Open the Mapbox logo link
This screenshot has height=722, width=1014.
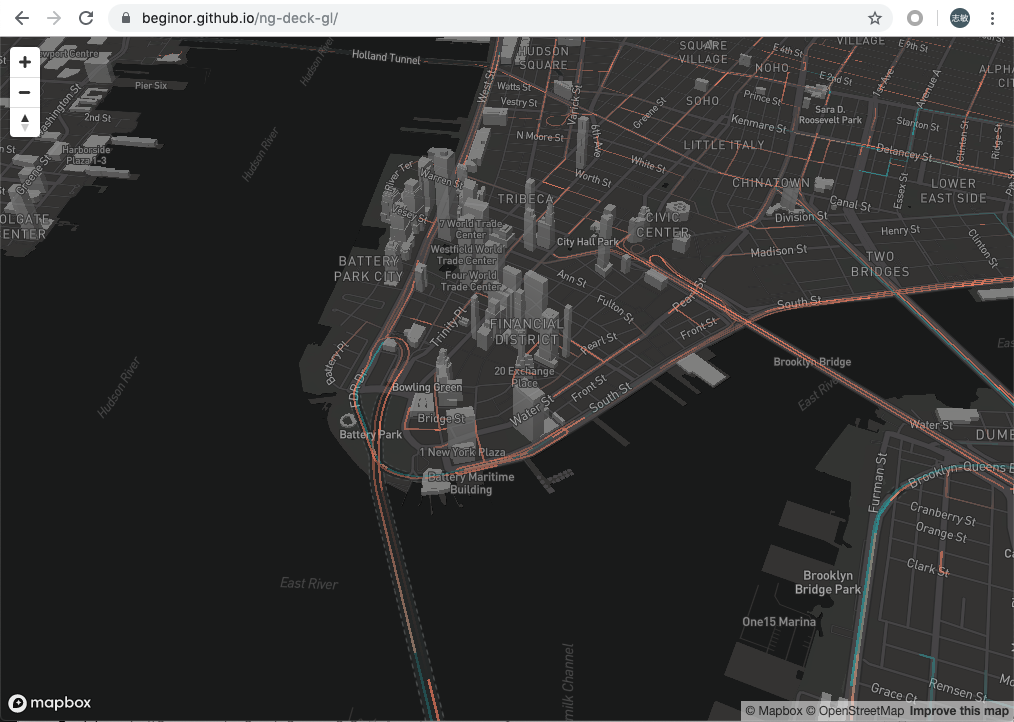point(50,703)
